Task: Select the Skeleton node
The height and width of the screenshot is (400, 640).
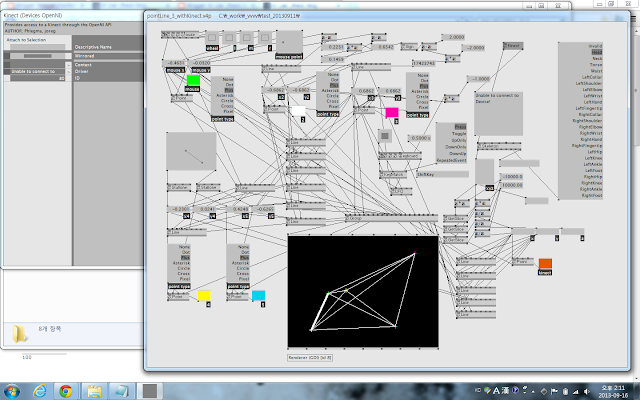Action: point(499,146)
